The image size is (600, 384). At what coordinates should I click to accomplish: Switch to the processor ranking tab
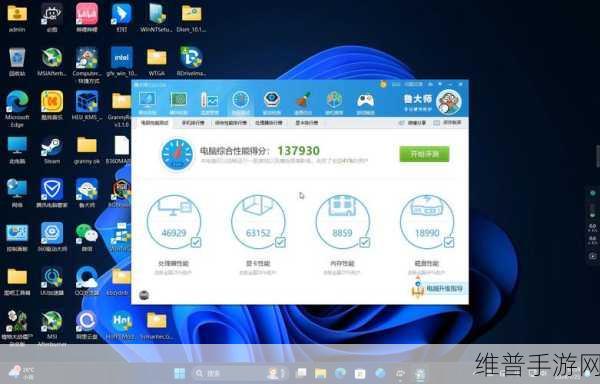coord(269,123)
